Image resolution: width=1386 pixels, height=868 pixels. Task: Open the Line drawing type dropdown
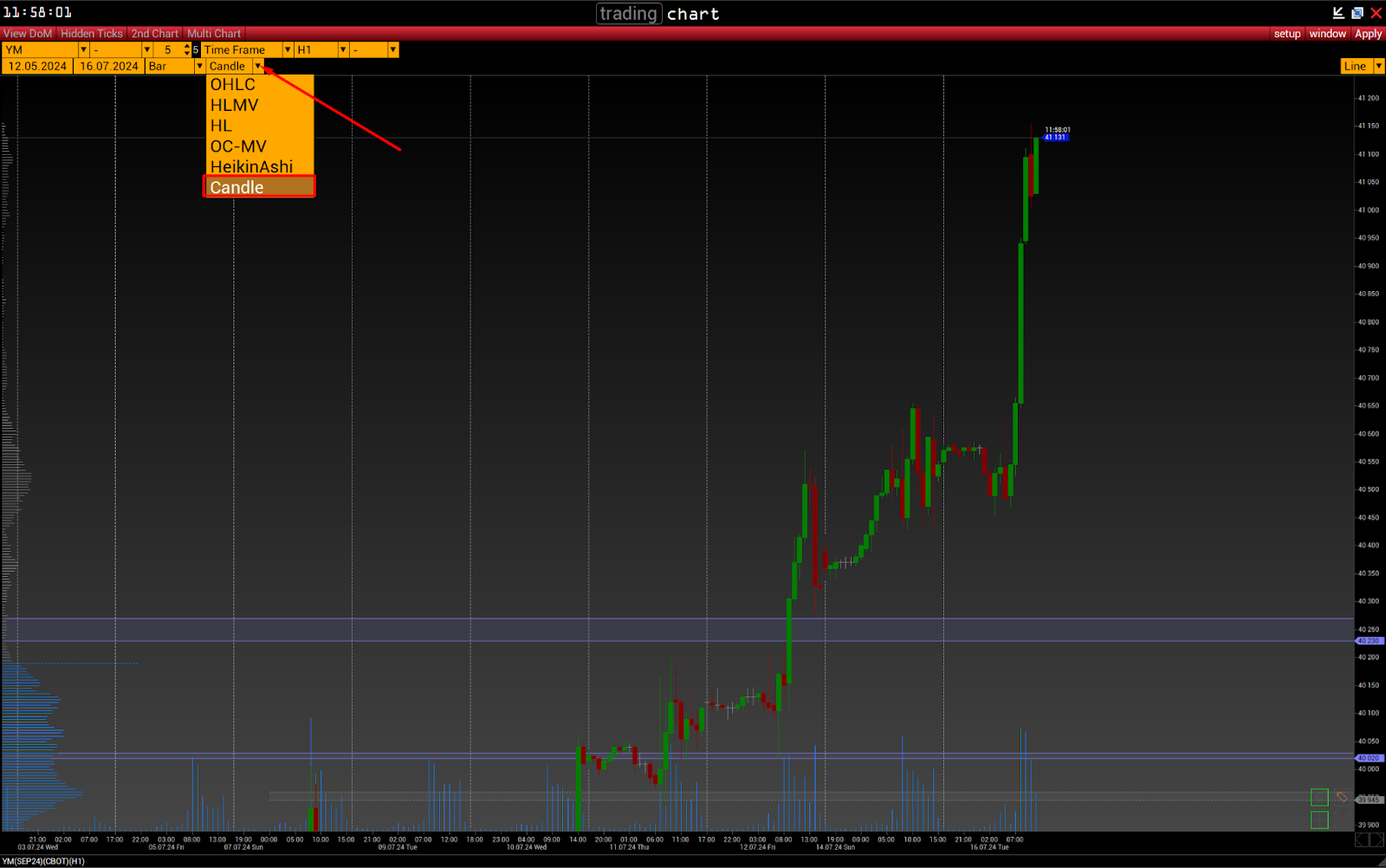pyautogui.click(x=1378, y=67)
